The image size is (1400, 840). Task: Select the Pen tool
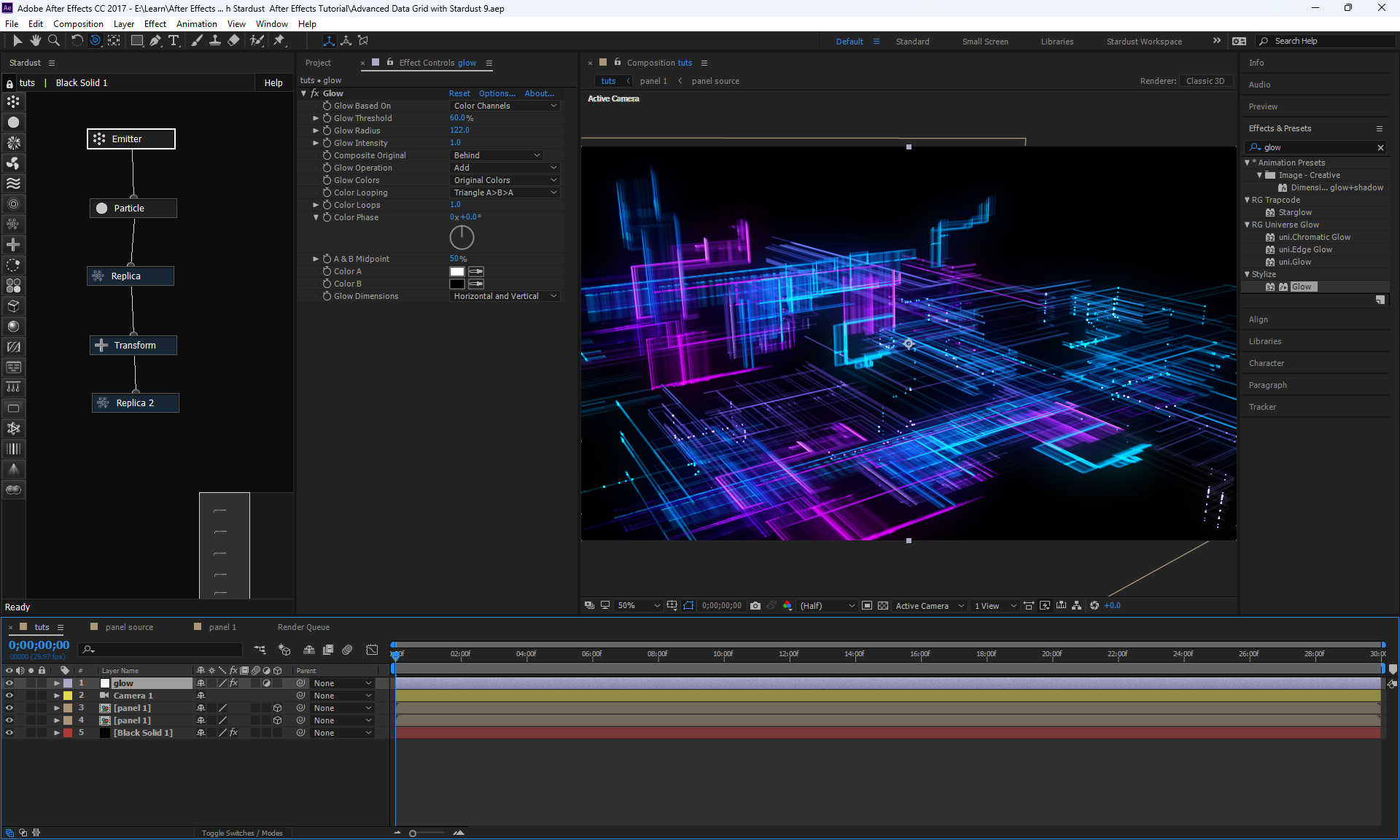tap(155, 41)
